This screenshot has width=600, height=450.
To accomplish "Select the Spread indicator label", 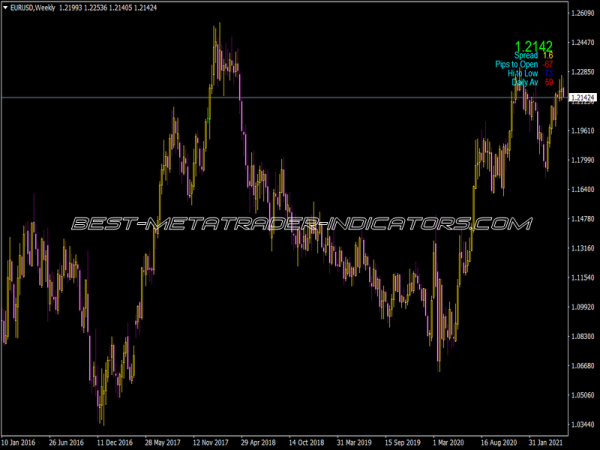I will [526, 56].
